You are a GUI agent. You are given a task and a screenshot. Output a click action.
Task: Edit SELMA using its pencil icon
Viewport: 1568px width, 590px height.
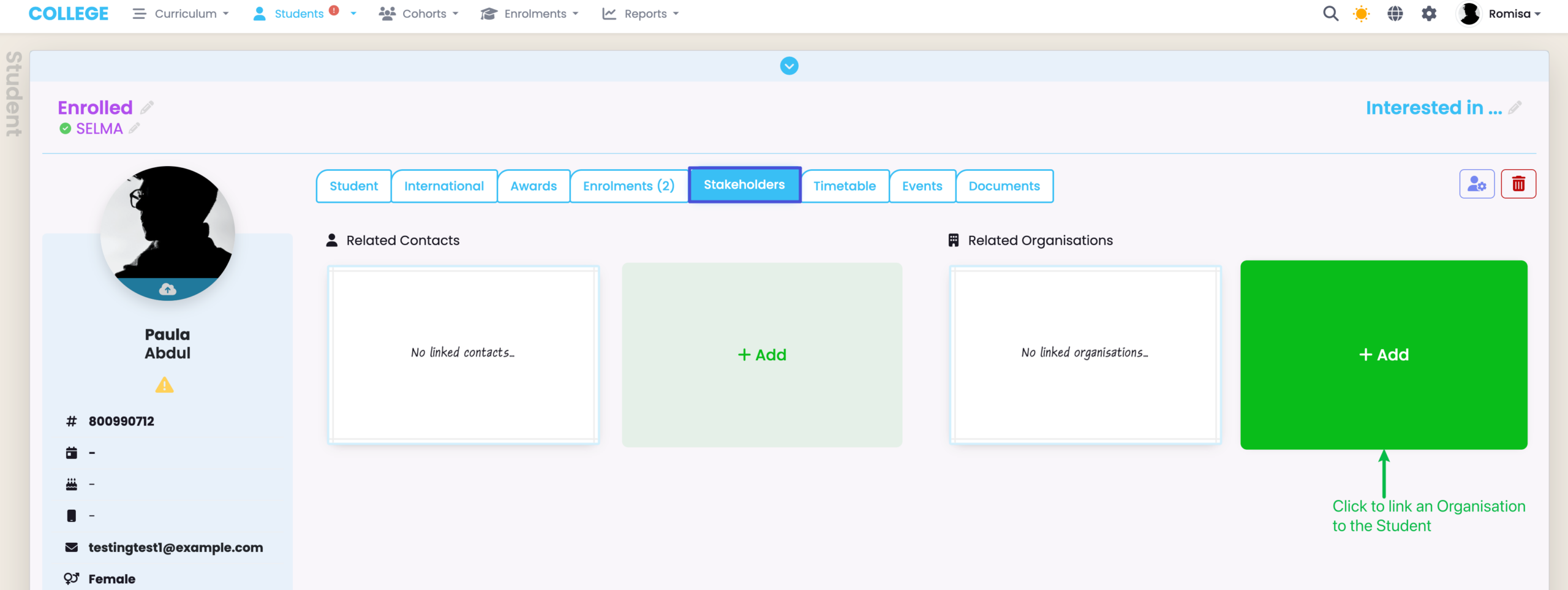coord(134,128)
